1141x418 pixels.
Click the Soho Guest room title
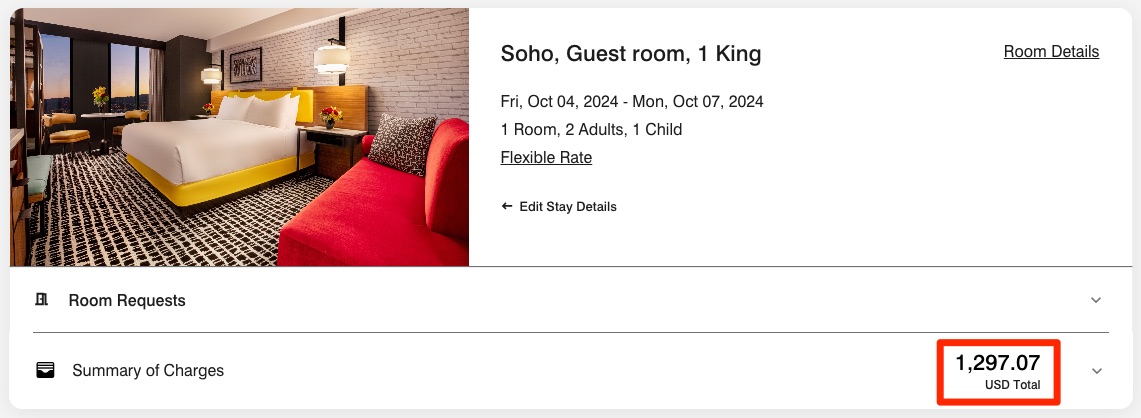click(630, 54)
